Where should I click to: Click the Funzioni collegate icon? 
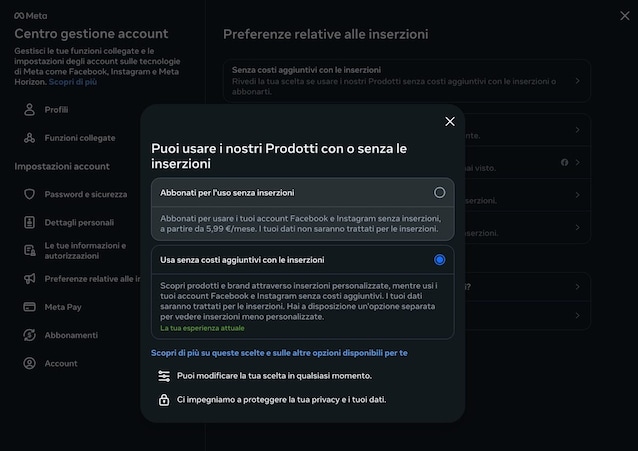[29, 138]
